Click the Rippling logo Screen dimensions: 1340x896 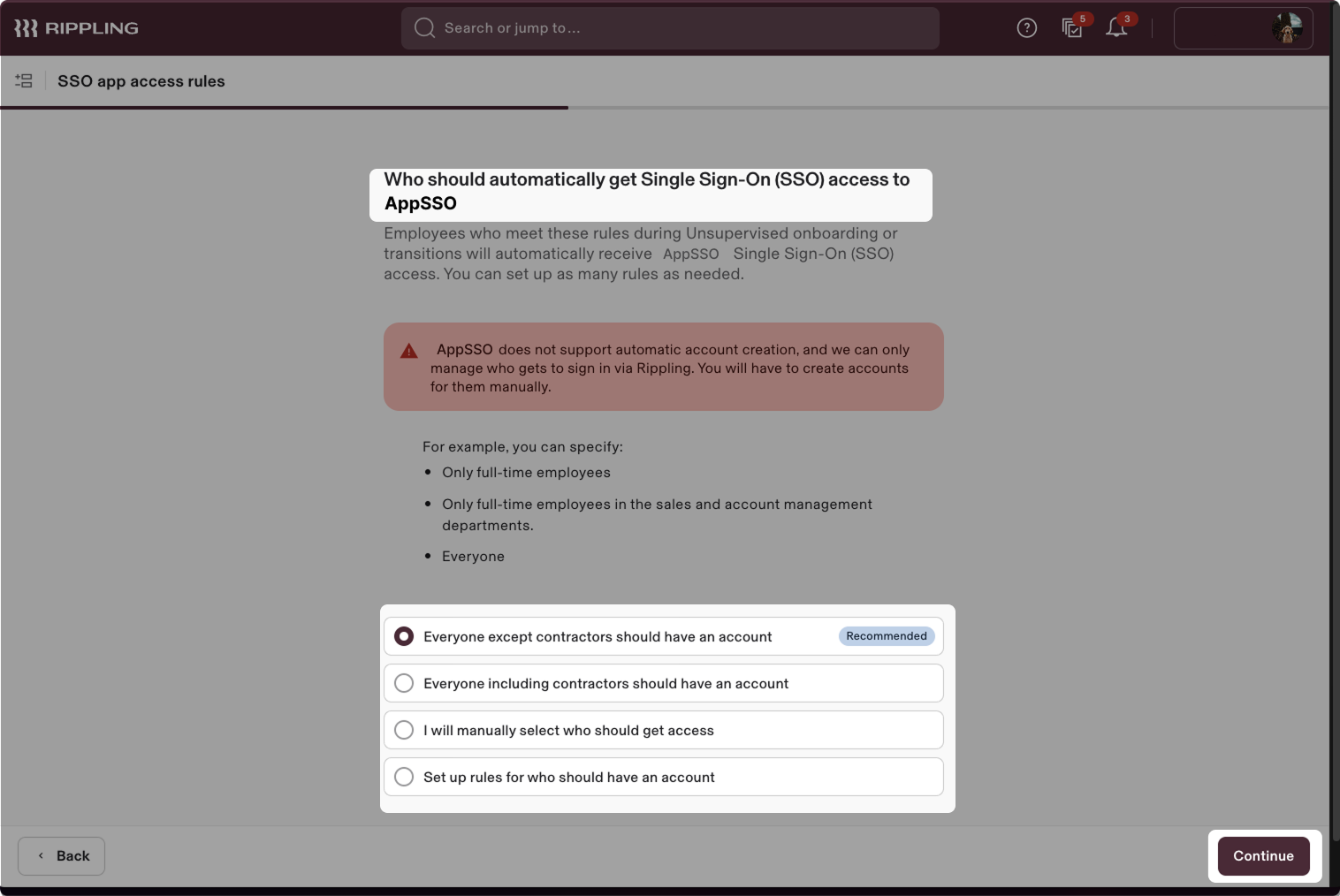pyautogui.click(x=76, y=28)
